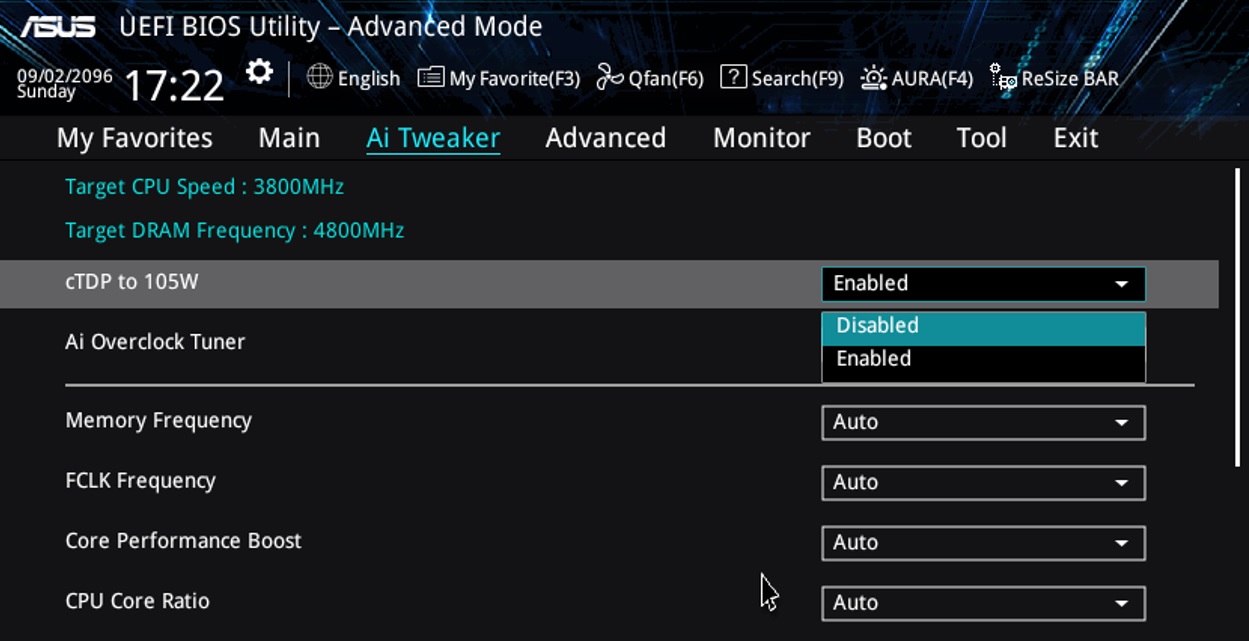
Task: Click the ReSize BAR icon
Action: tap(1003, 77)
